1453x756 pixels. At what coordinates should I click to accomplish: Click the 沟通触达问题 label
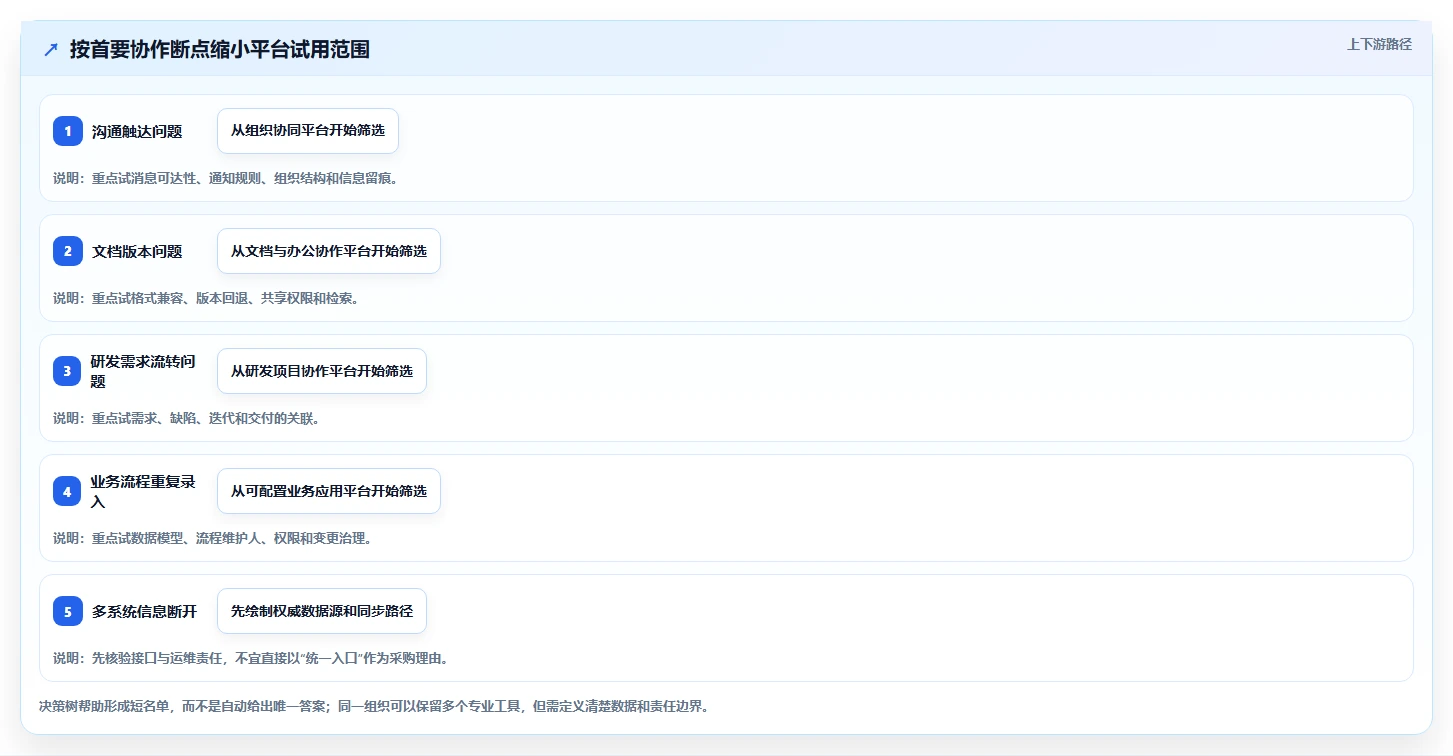(137, 131)
